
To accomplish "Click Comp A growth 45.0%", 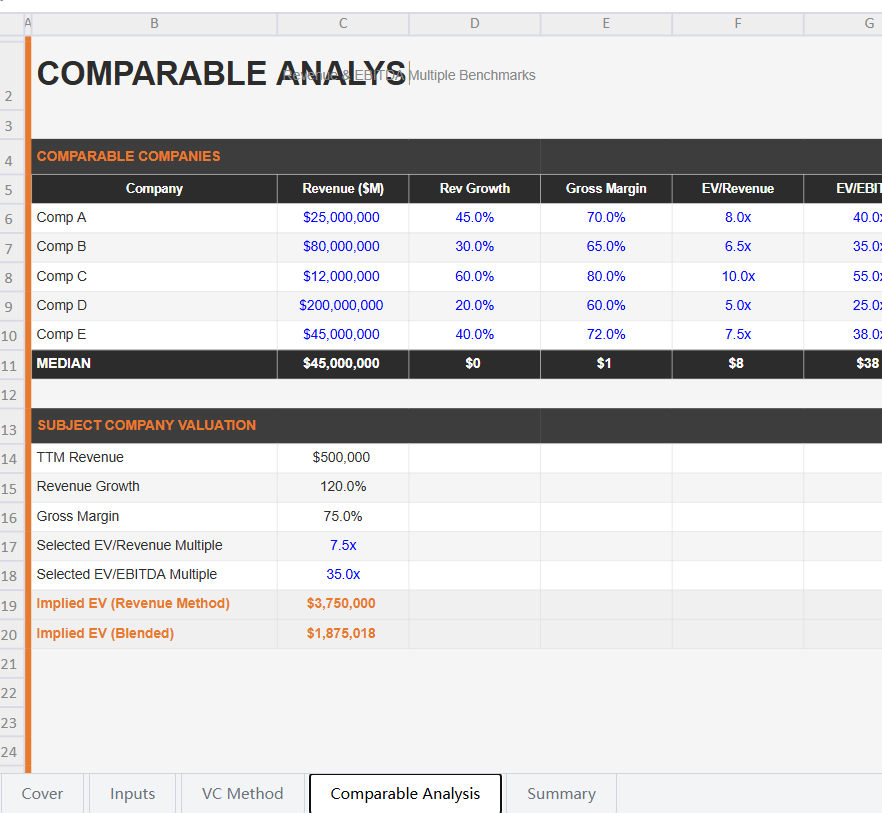I will tap(475, 218).
